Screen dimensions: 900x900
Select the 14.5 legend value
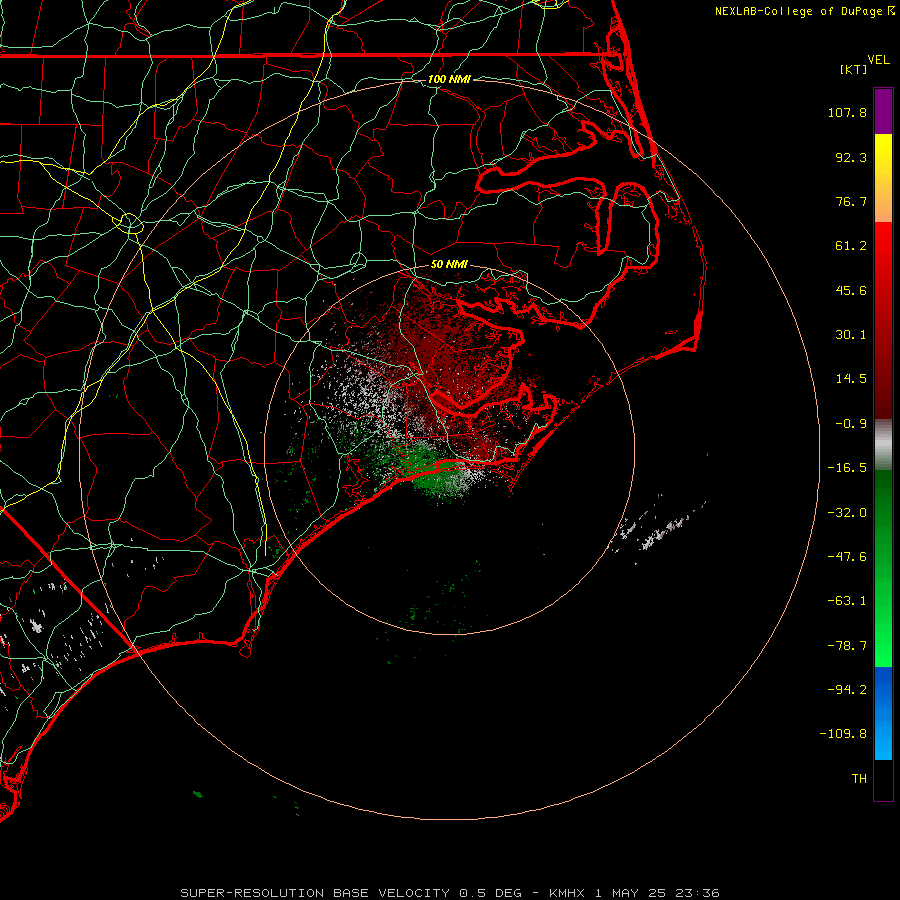point(851,379)
